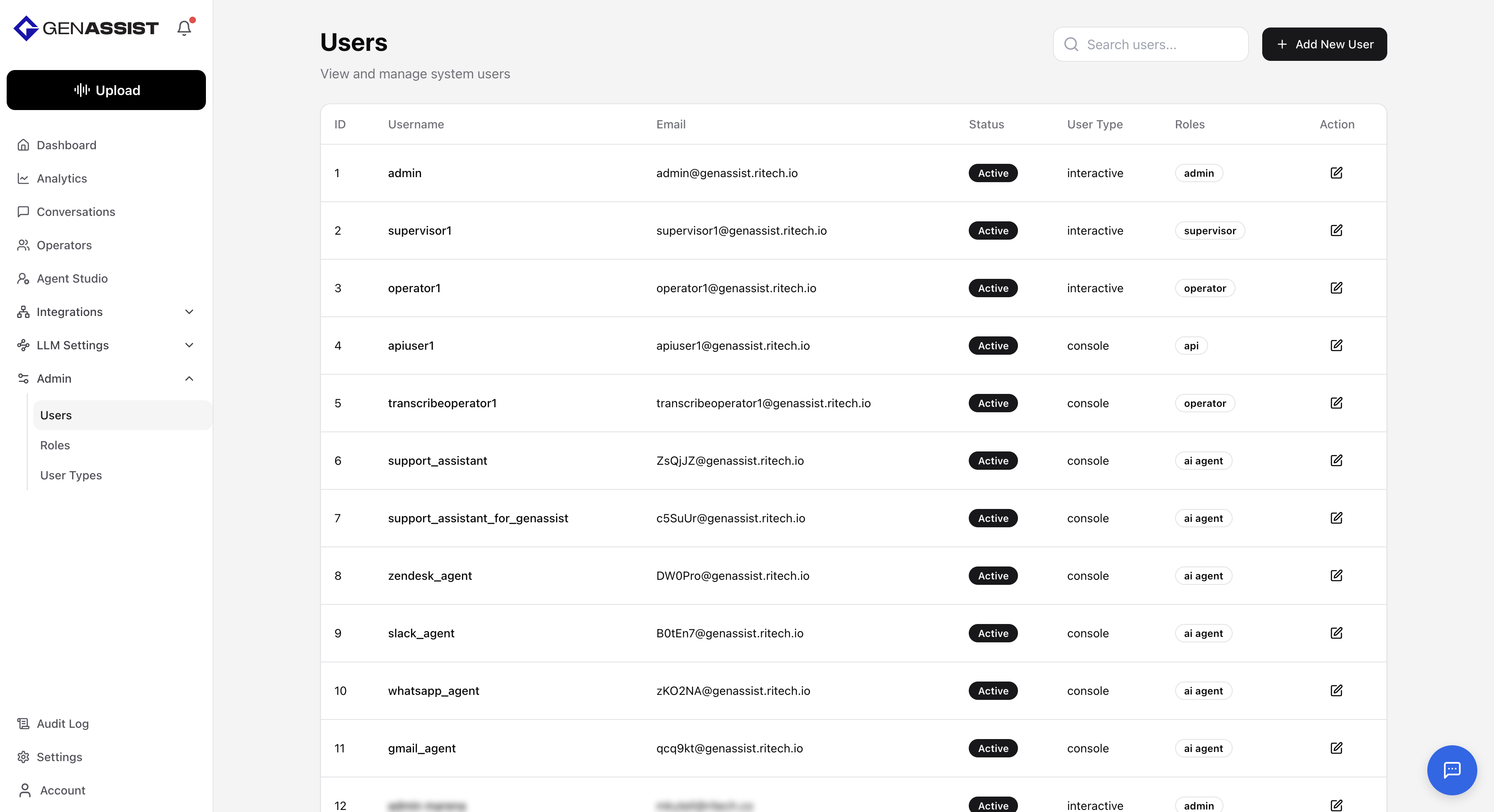This screenshot has width=1494, height=812.
Task: Edit the supervisor1 user row
Action: [x=1336, y=230]
